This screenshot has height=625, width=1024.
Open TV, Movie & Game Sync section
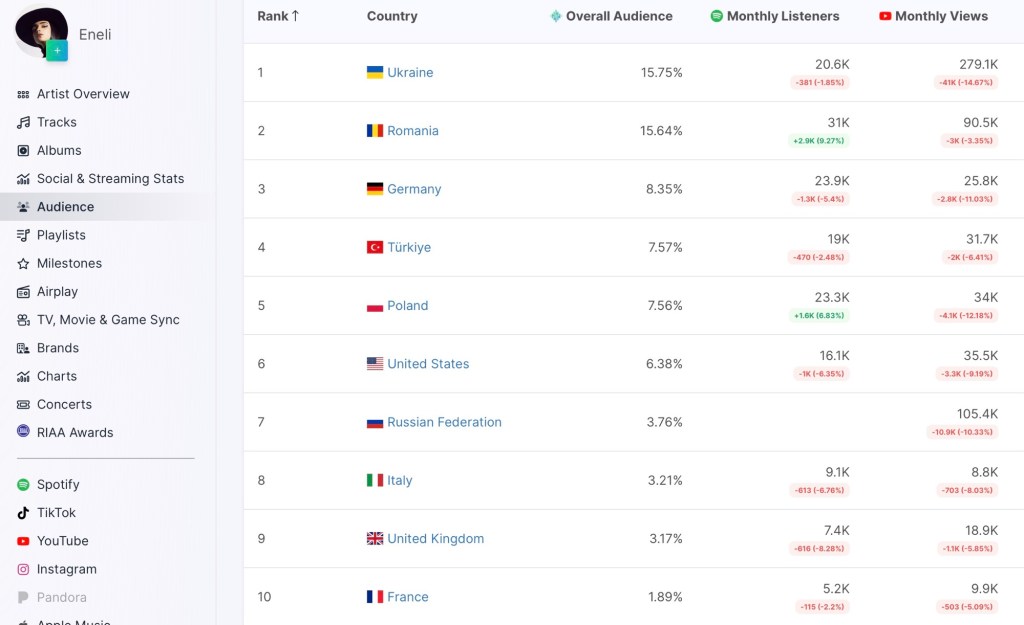point(108,320)
